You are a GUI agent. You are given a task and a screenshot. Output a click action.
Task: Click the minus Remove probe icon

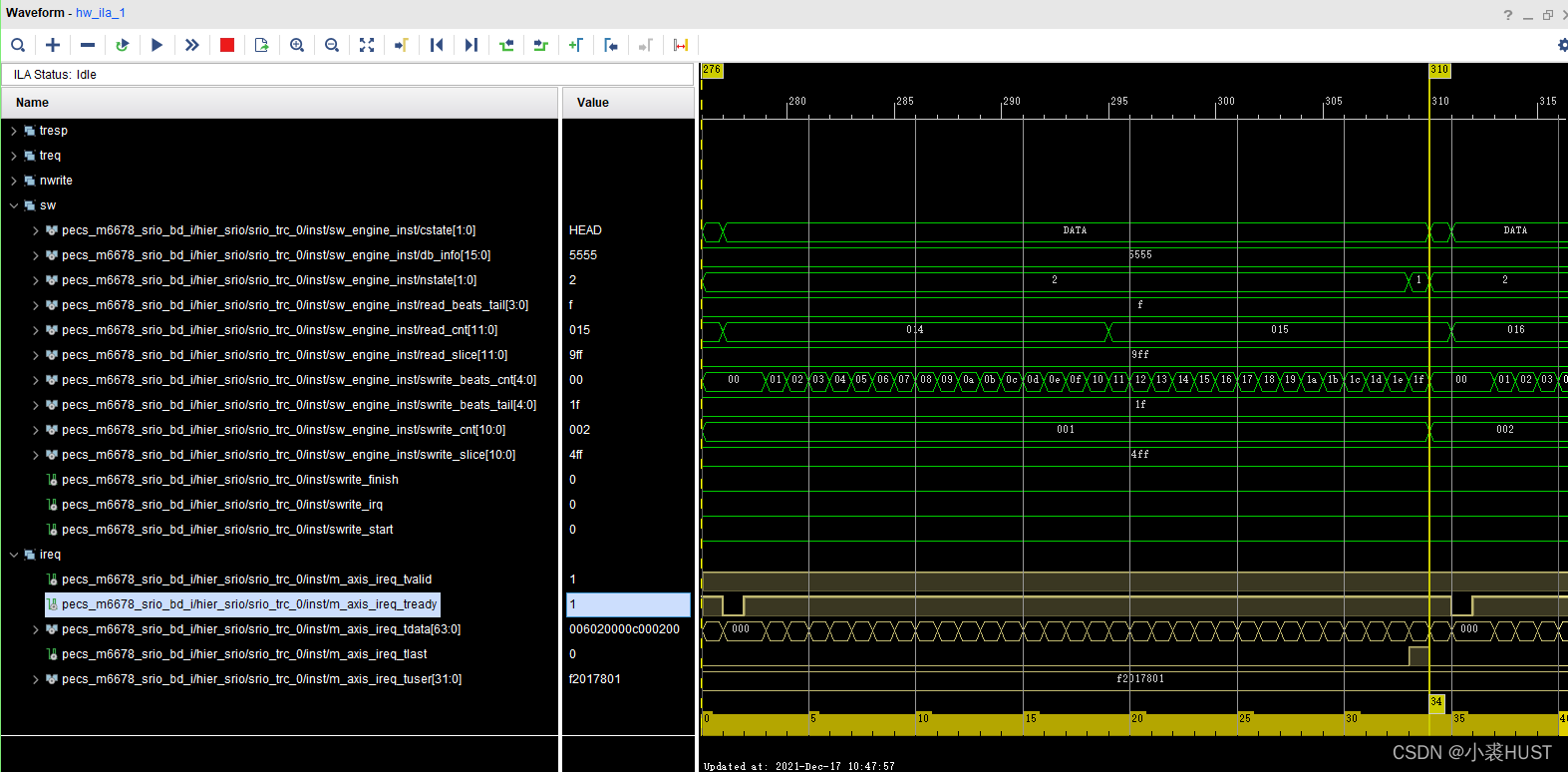coord(88,45)
